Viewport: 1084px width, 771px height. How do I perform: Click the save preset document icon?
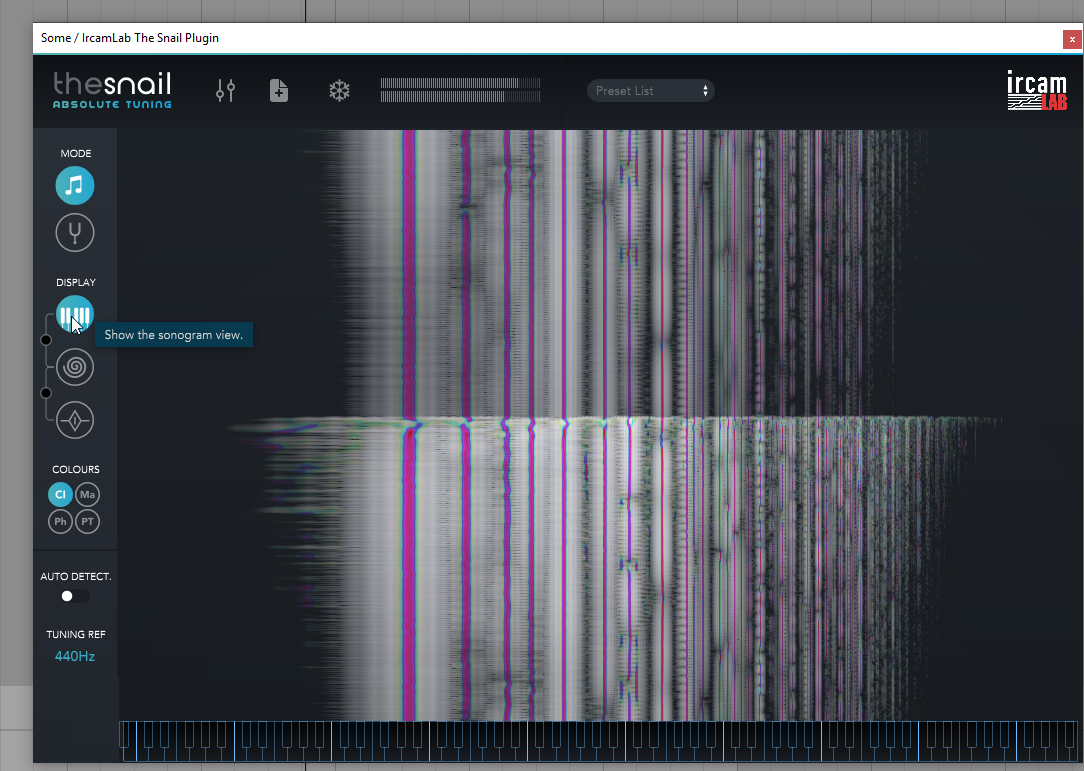pyautogui.click(x=279, y=91)
